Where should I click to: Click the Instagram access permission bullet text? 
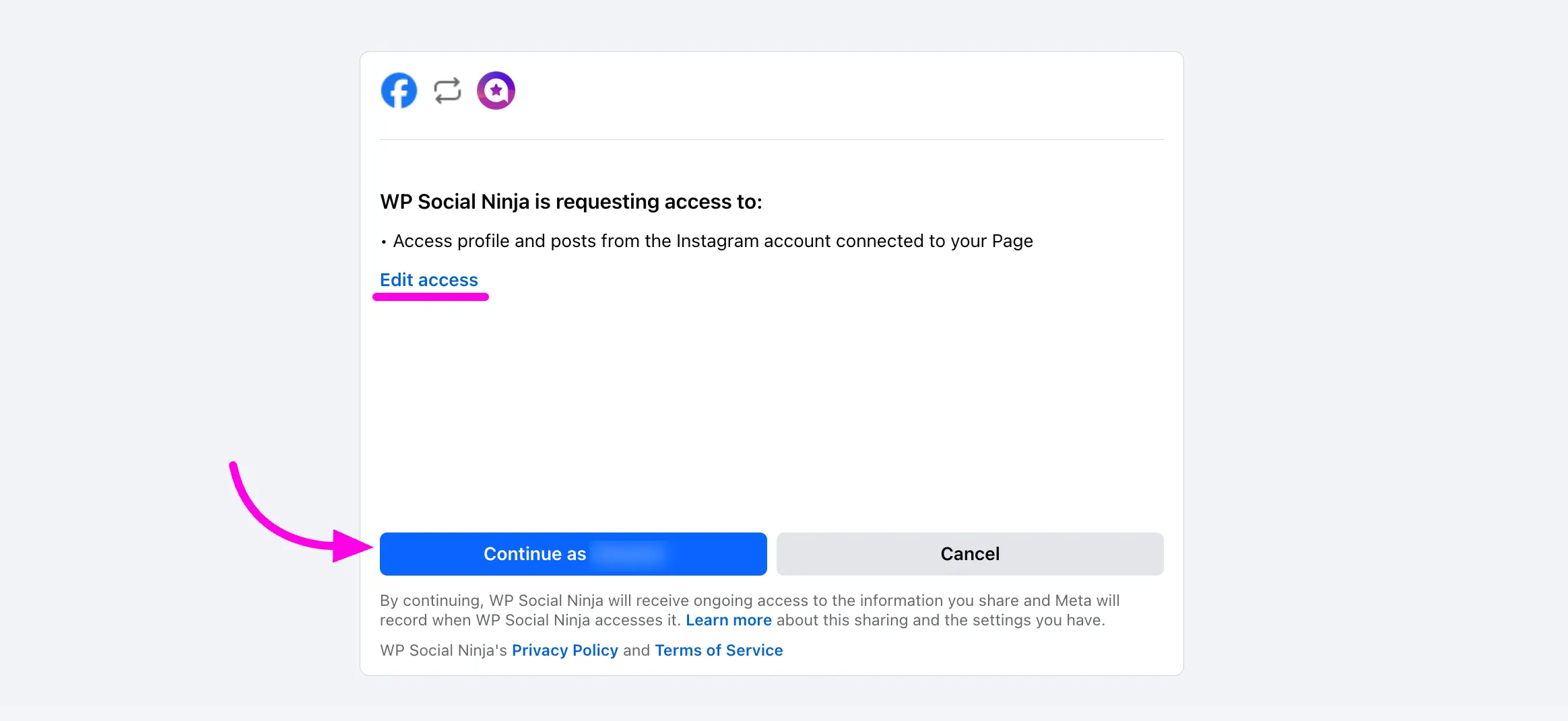(713, 241)
